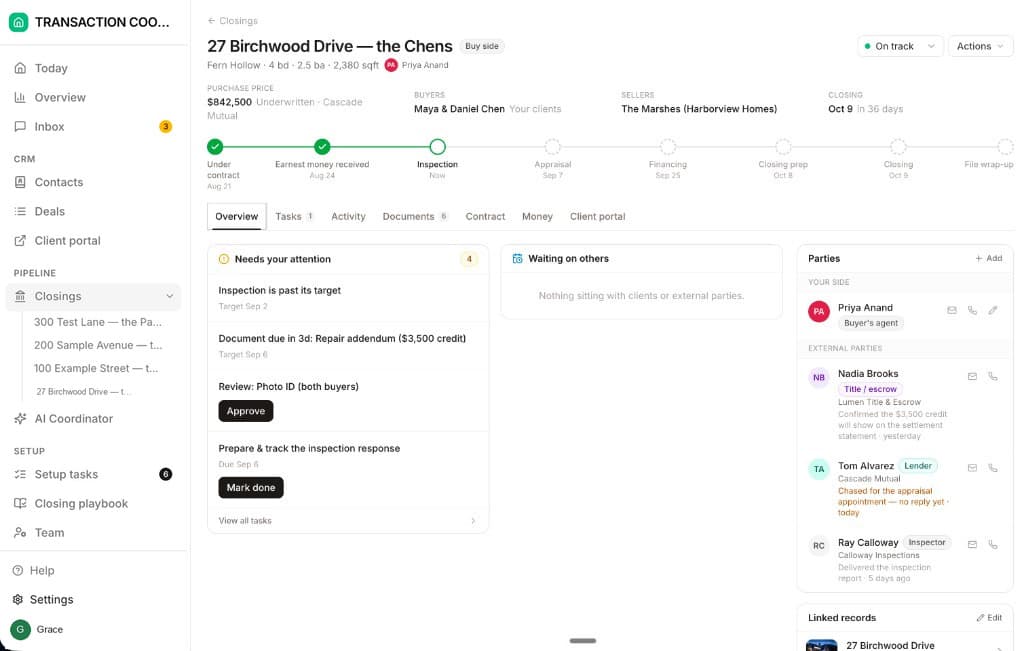Screen dimensions: 1024x651
Task: Click the Inspection stage marker
Action: 438,146
